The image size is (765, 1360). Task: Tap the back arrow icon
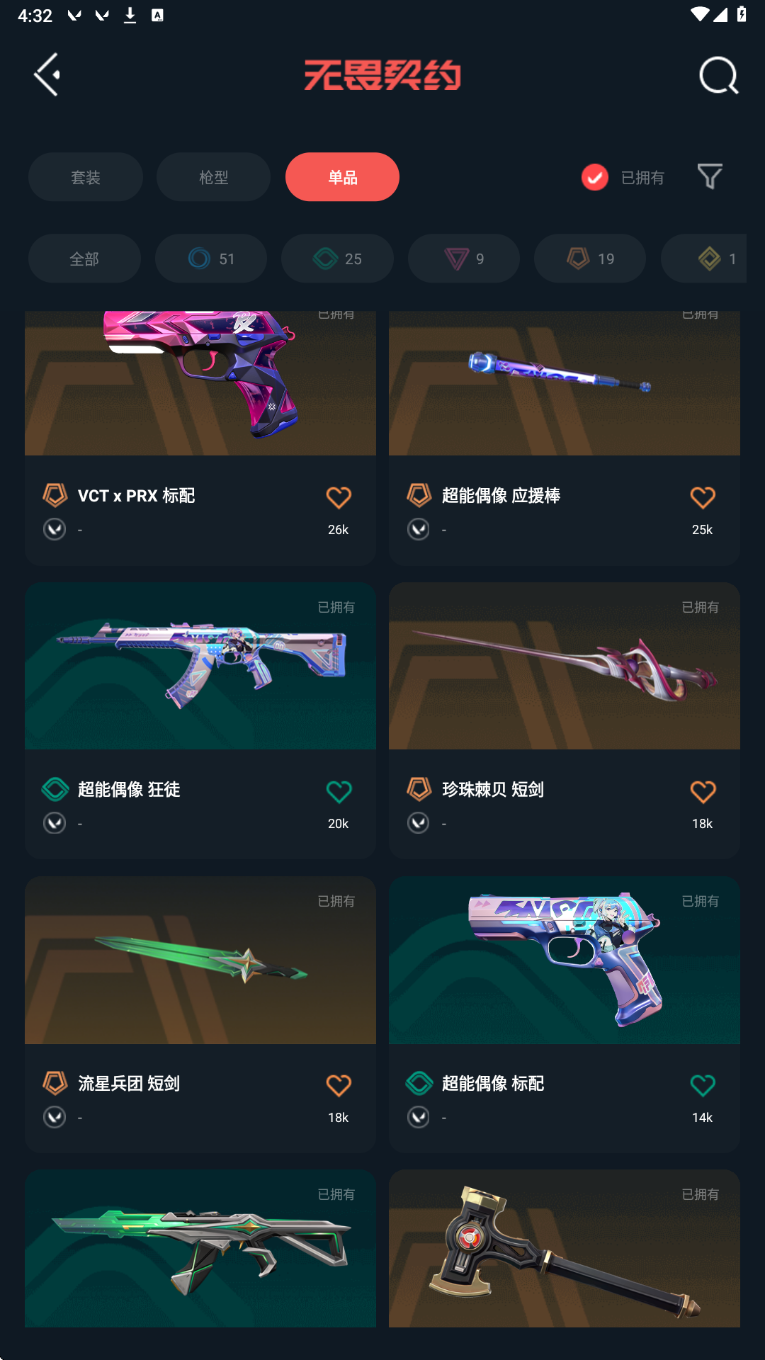click(x=47, y=75)
